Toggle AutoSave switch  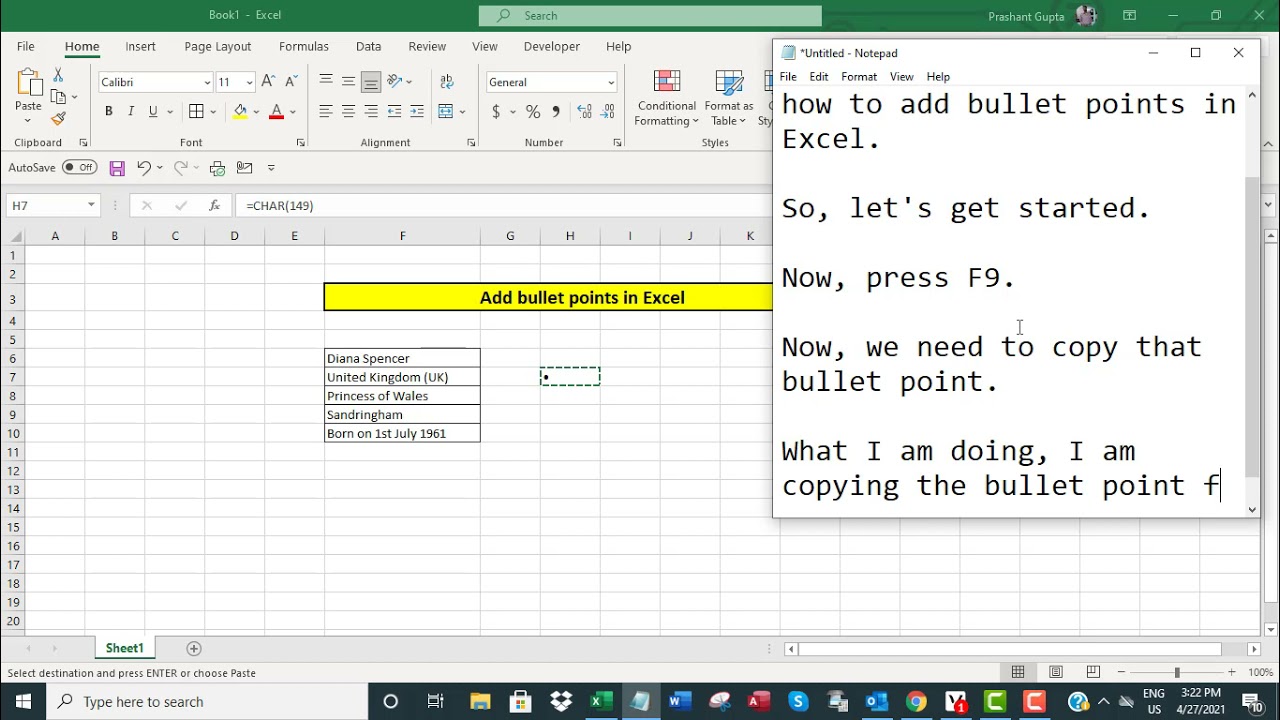pos(80,168)
